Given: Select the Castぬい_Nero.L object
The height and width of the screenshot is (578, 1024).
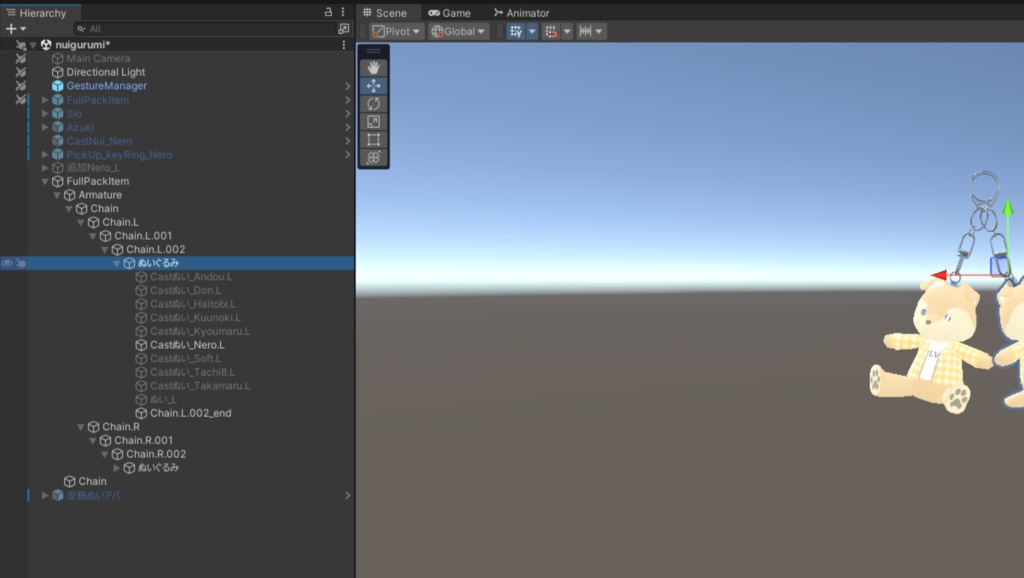Looking at the screenshot, I should coord(187,345).
